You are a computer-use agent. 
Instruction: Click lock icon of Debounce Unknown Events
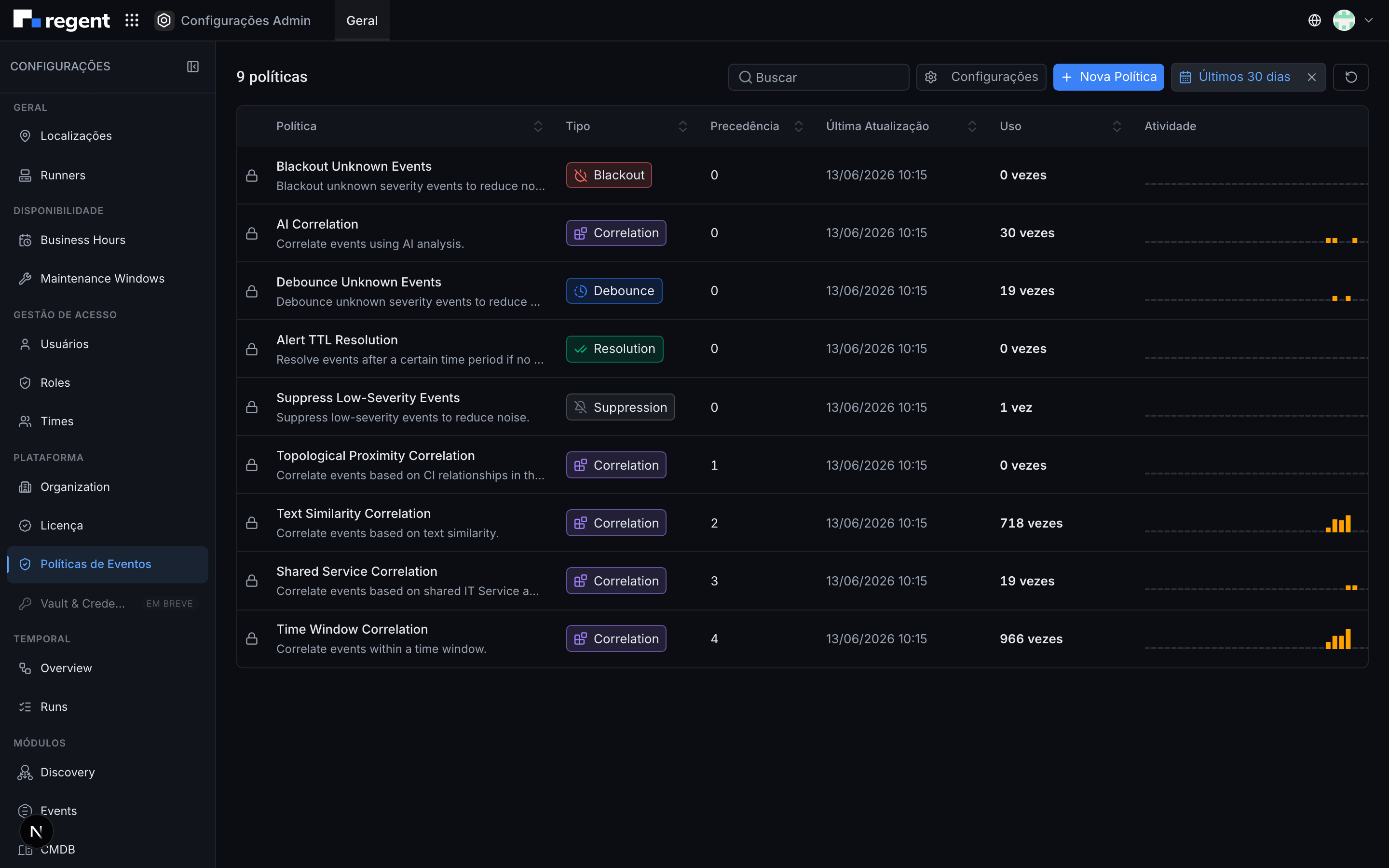tap(251, 292)
